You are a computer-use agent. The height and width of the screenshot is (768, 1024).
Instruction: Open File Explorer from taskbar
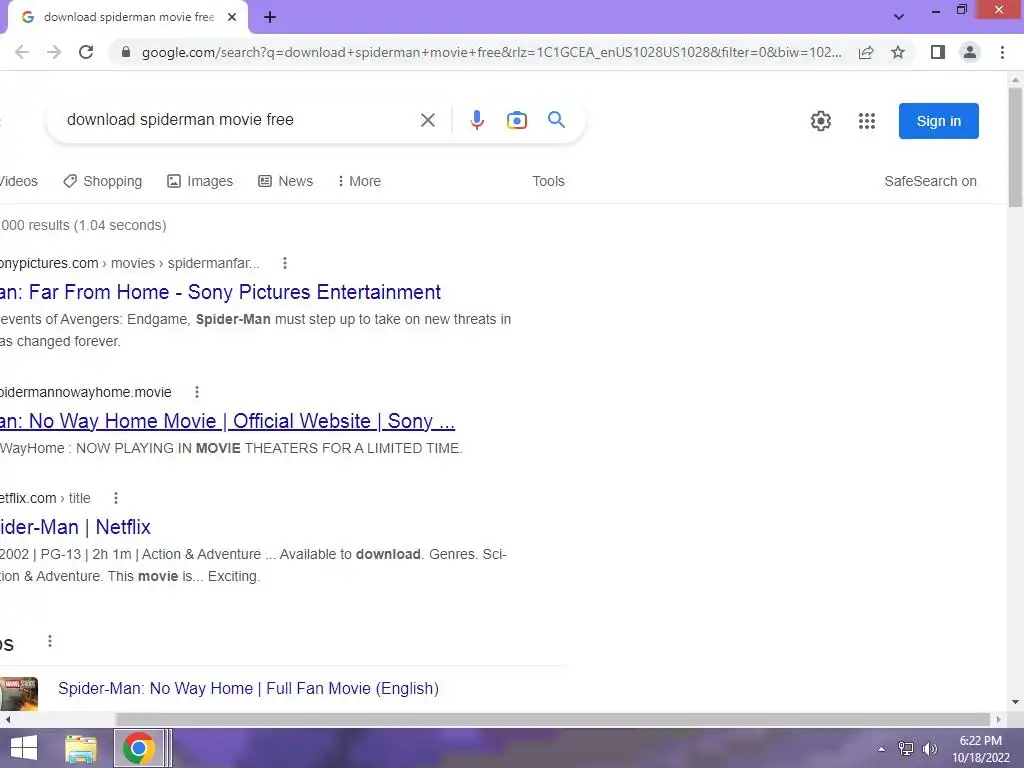81,748
